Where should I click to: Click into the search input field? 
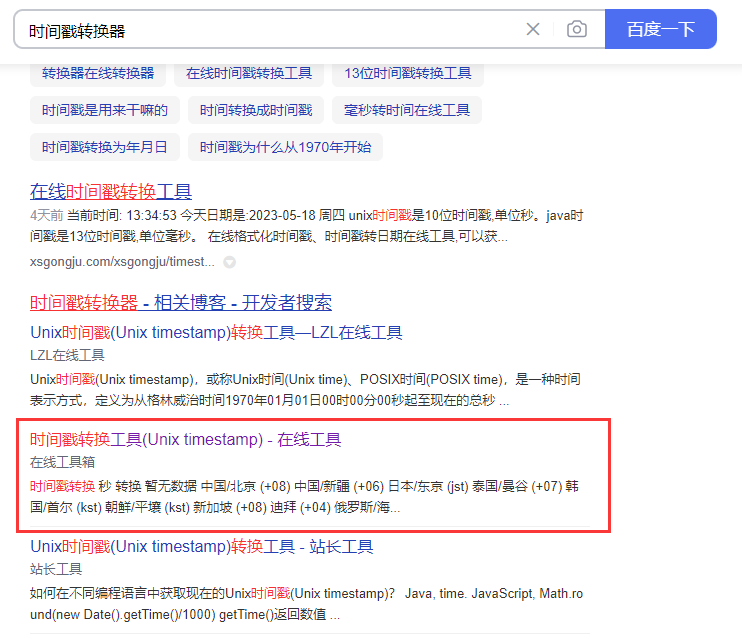pyautogui.click(x=270, y=30)
